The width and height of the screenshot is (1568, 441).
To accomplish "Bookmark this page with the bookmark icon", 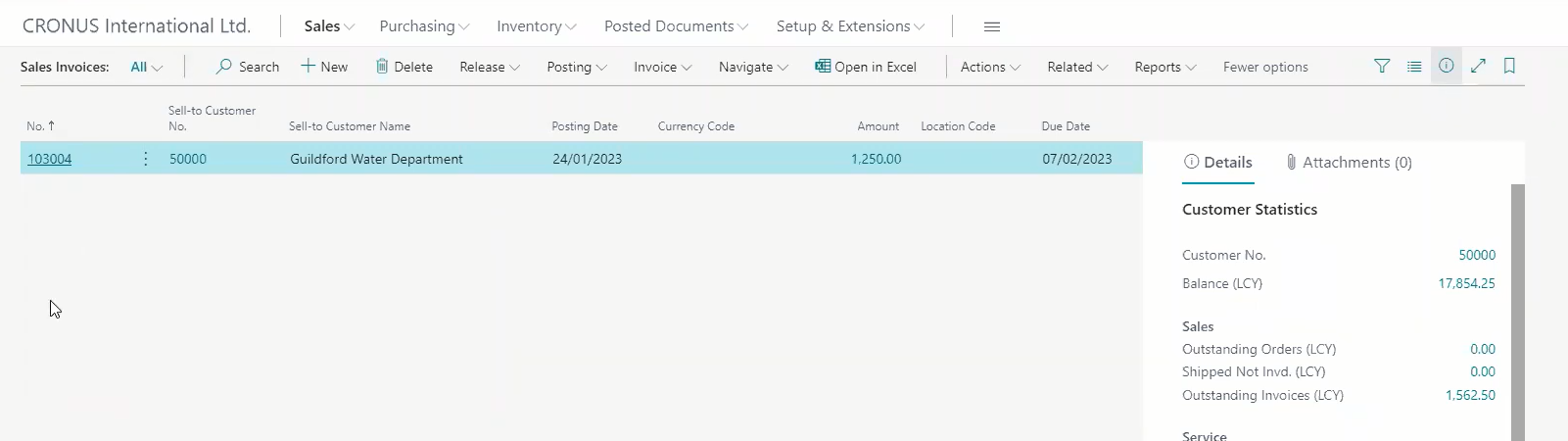I will (1509, 66).
